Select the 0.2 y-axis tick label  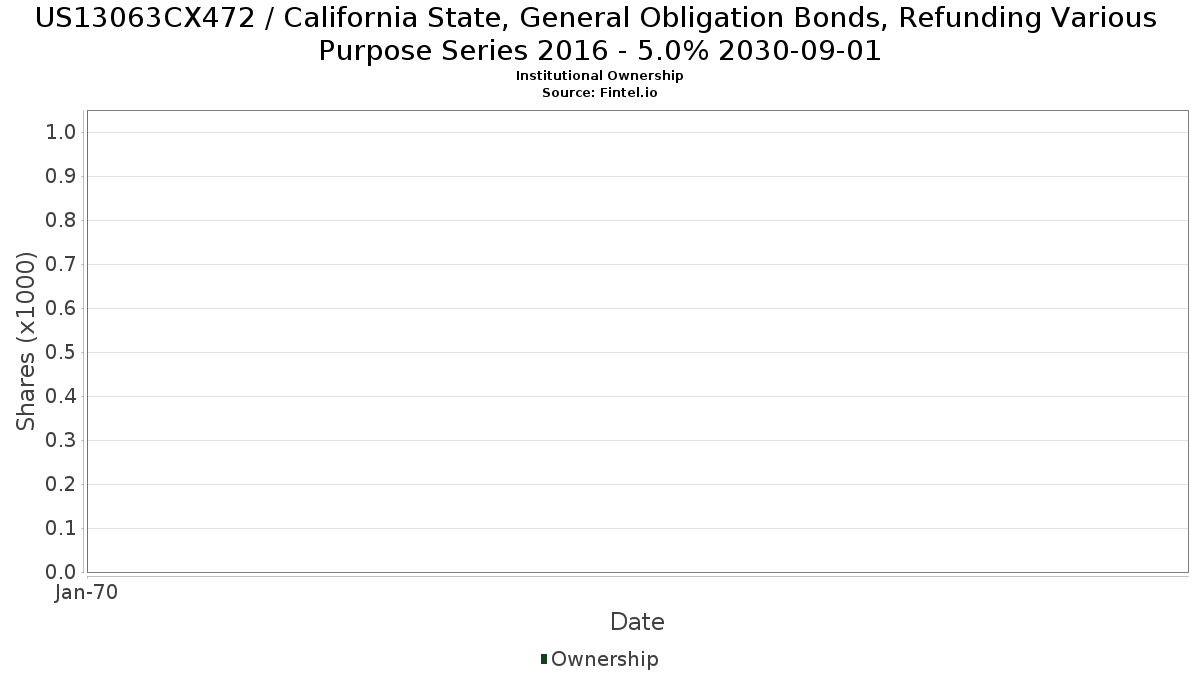coord(61,485)
